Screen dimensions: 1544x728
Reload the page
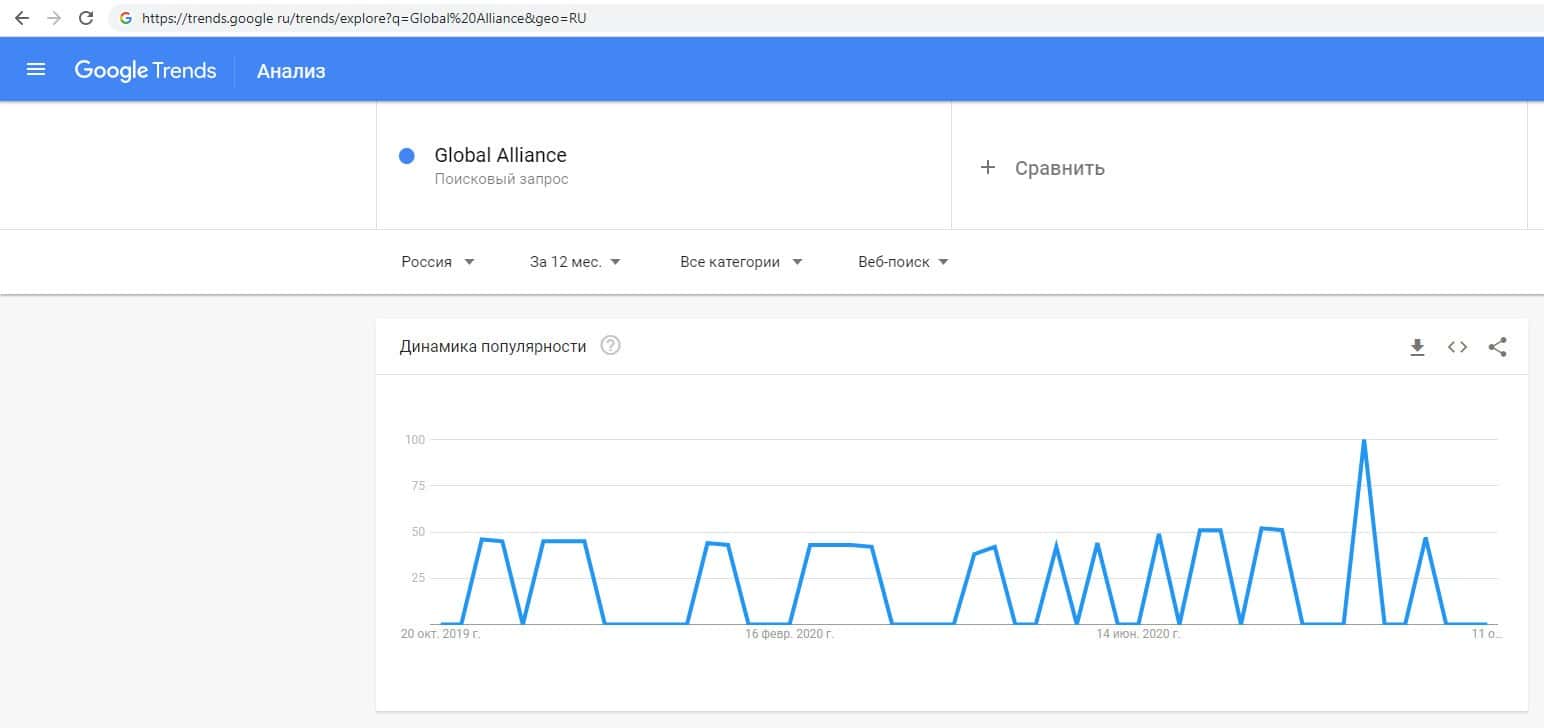click(86, 18)
